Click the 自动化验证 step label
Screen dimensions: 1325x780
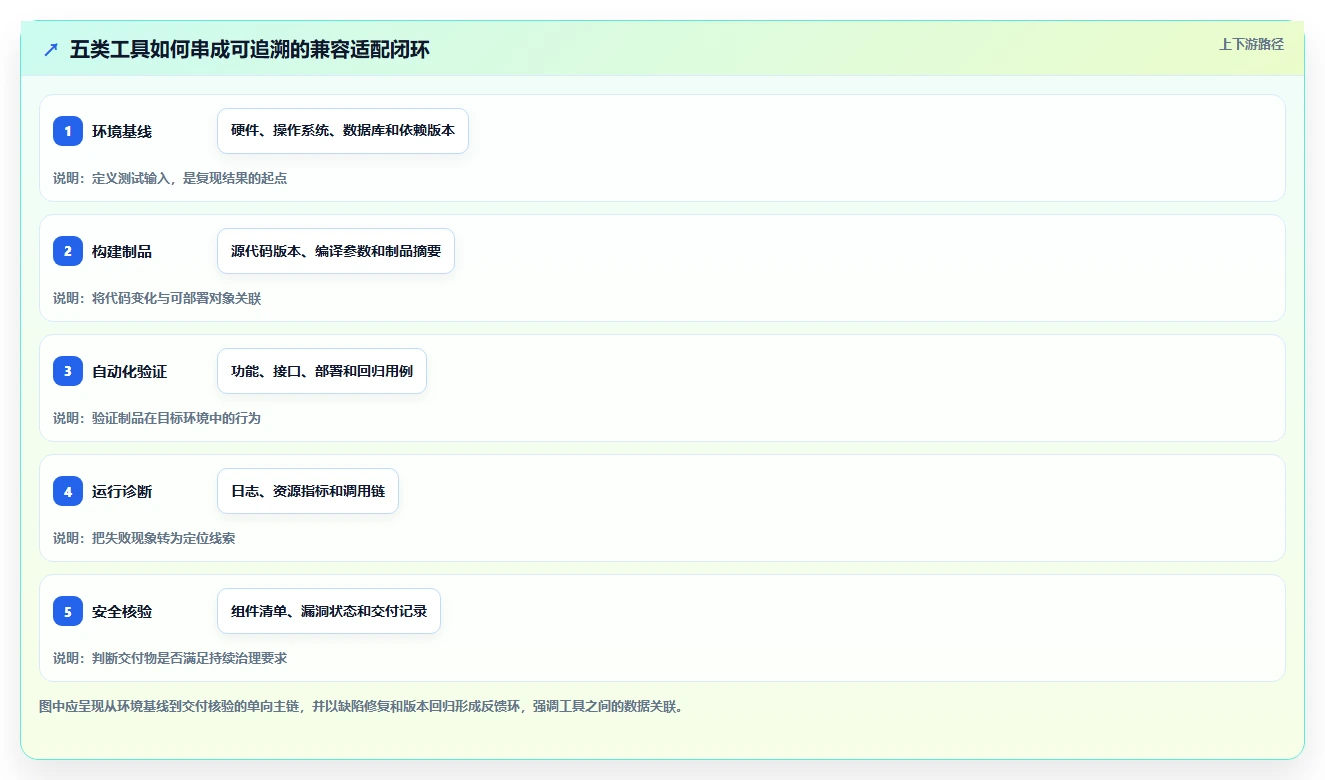pyautogui.click(x=129, y=371)
